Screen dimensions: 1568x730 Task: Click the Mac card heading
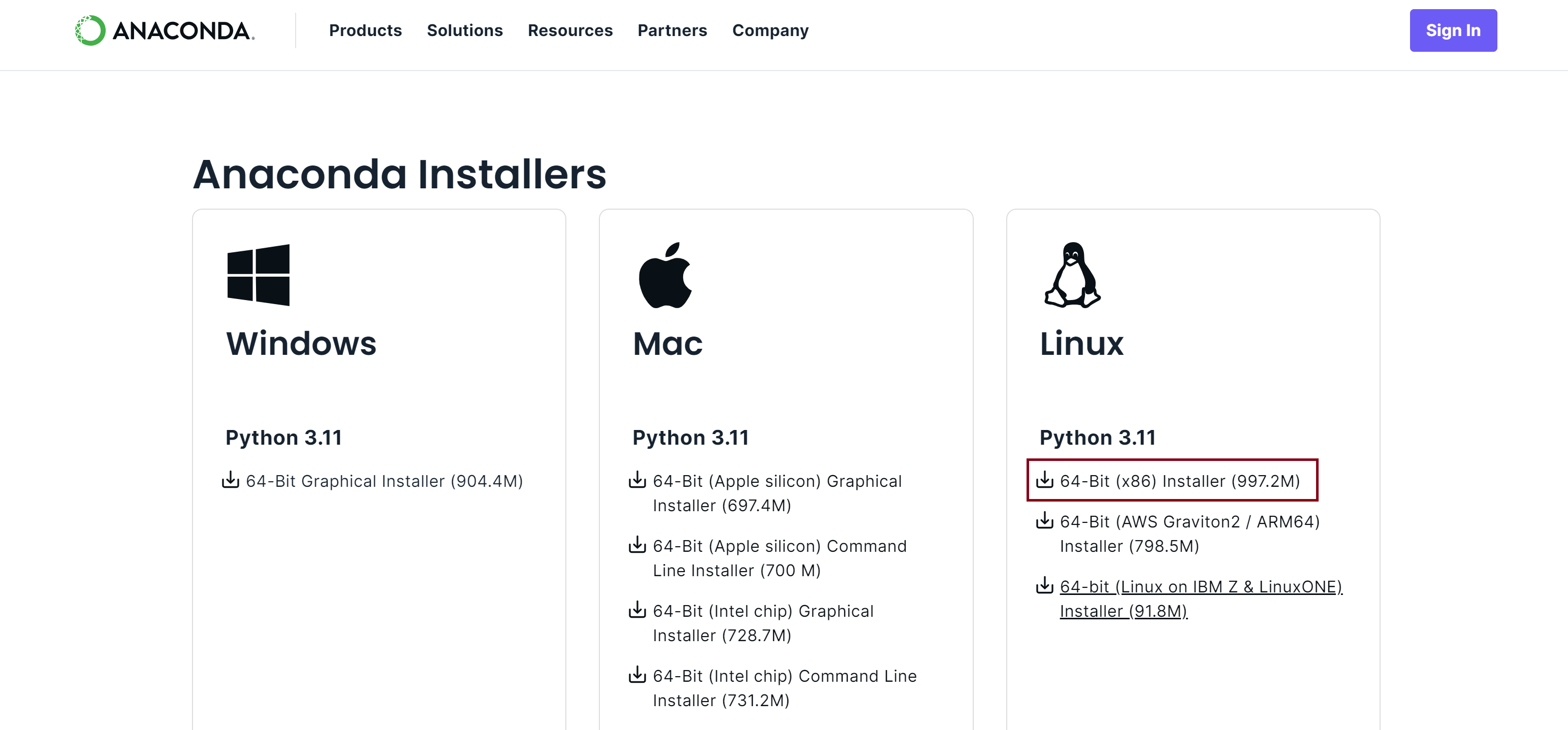(668, 344)
